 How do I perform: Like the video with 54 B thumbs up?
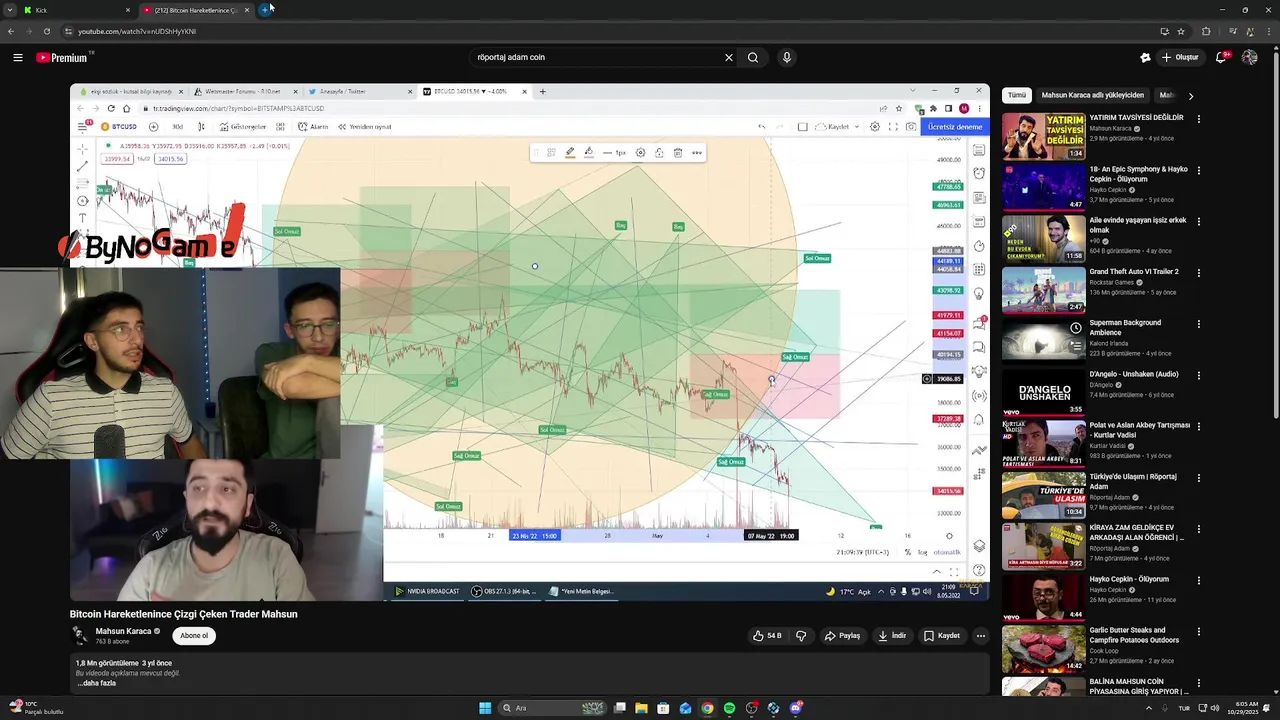[x=767, y=636]
